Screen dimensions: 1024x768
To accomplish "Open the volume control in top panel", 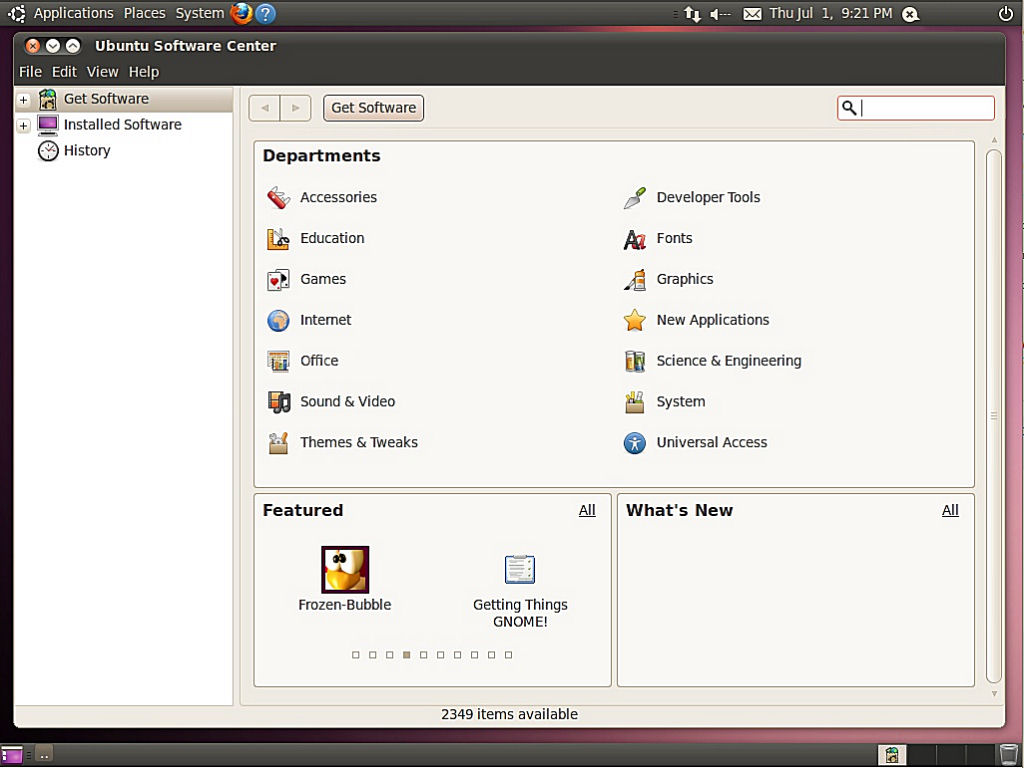I will (719, 14).
